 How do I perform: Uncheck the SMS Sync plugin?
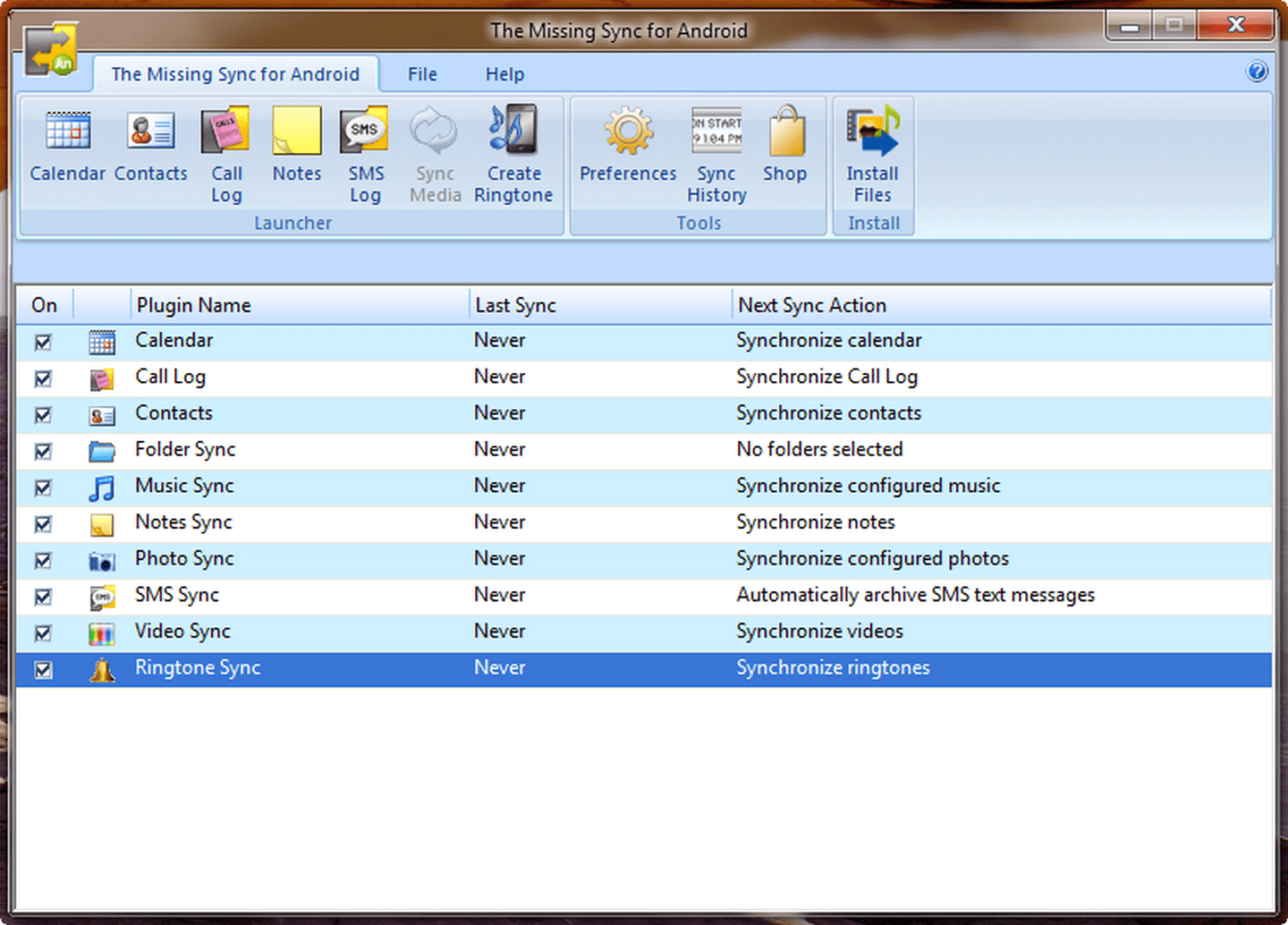[43, 597]
